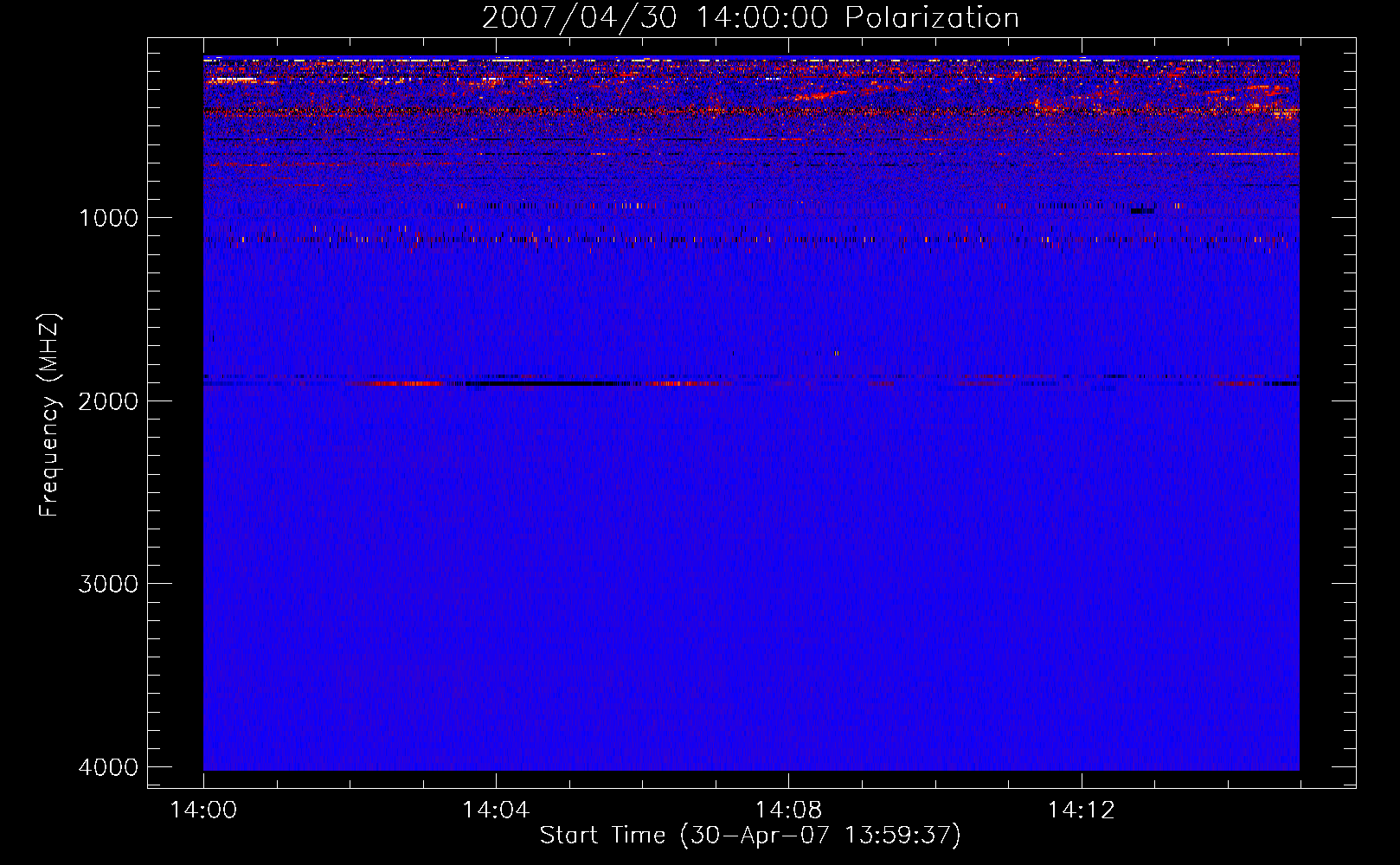Click the 1000 frequency tick label
1400x865 pixels.
pos(108,217)
